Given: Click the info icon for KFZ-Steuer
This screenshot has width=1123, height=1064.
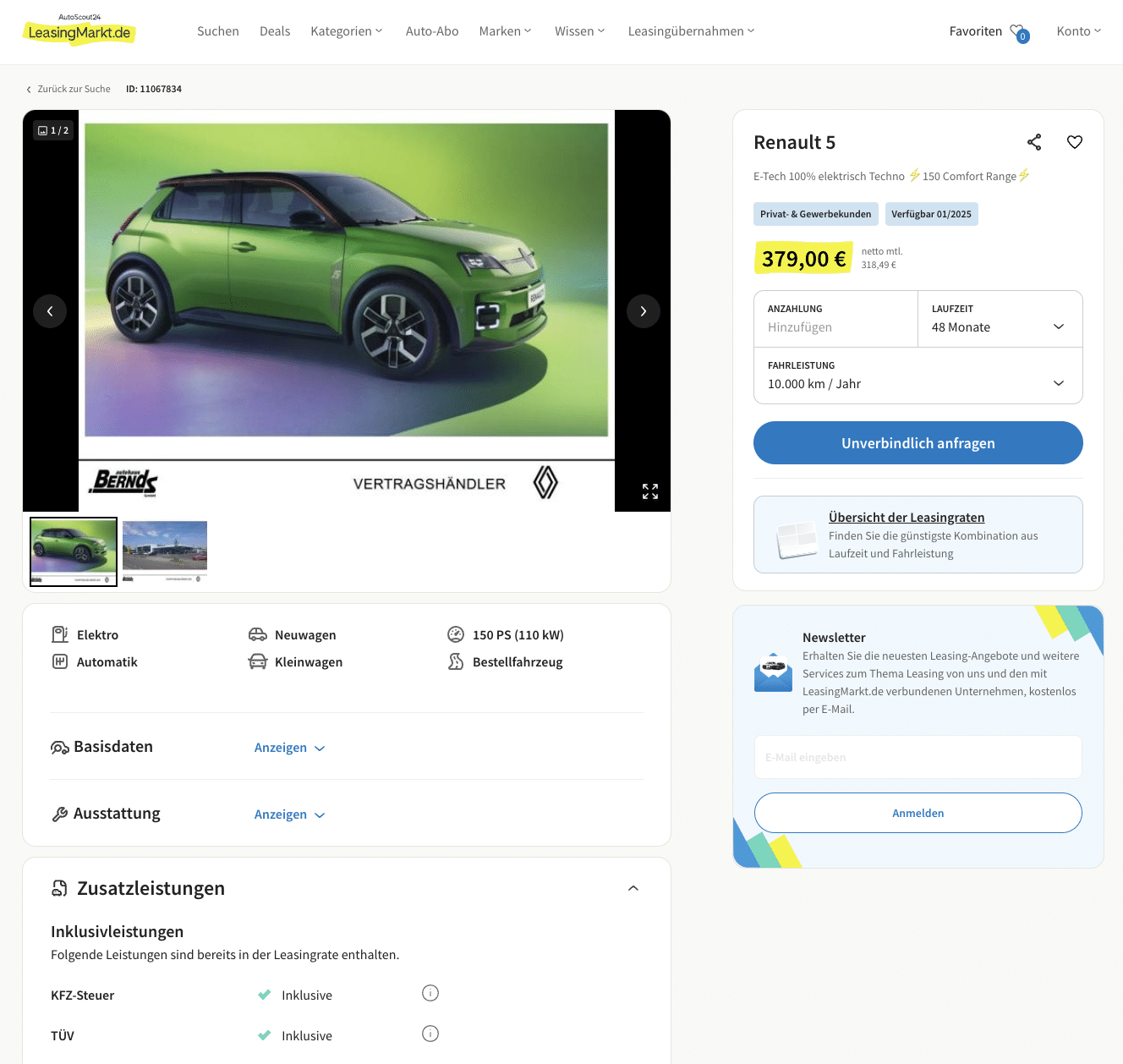Looking at the screenshot, I should pos(430,993).
